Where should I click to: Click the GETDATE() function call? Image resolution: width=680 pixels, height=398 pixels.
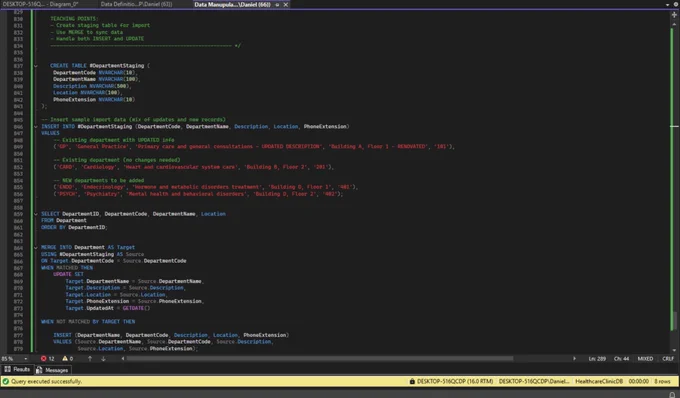[136, 308]
